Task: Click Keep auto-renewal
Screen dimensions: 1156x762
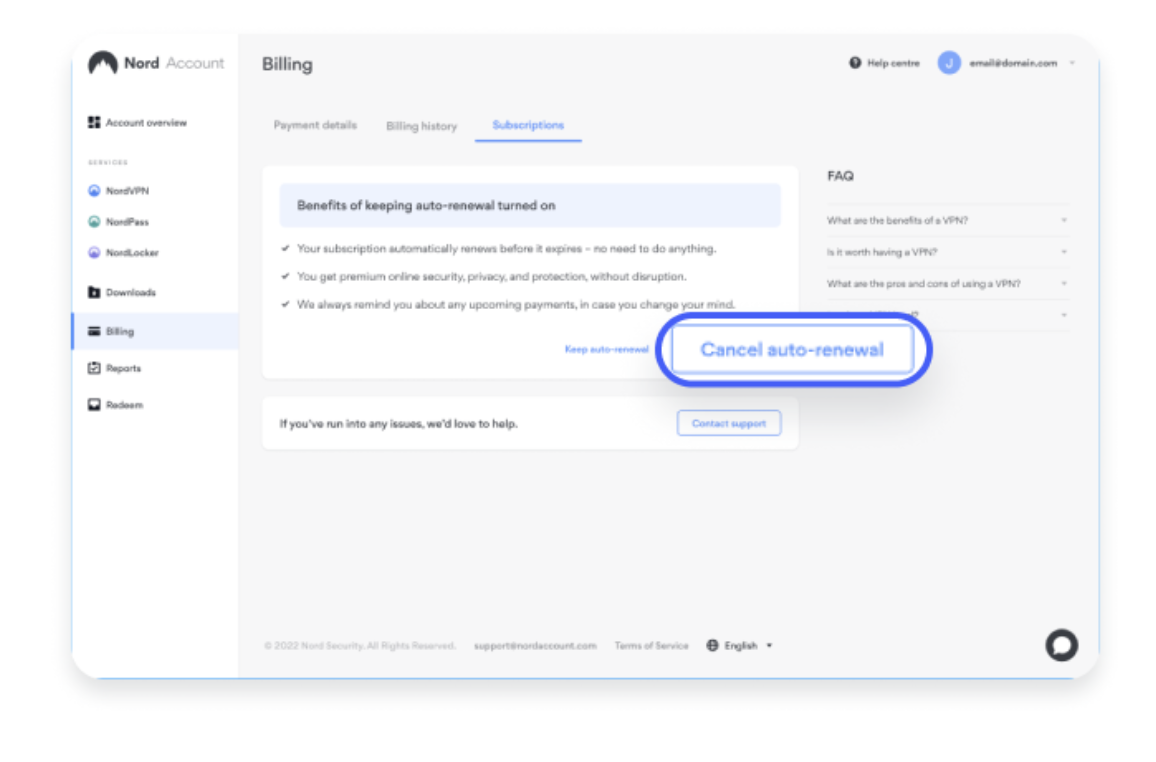Action: (x=606, y=349)
